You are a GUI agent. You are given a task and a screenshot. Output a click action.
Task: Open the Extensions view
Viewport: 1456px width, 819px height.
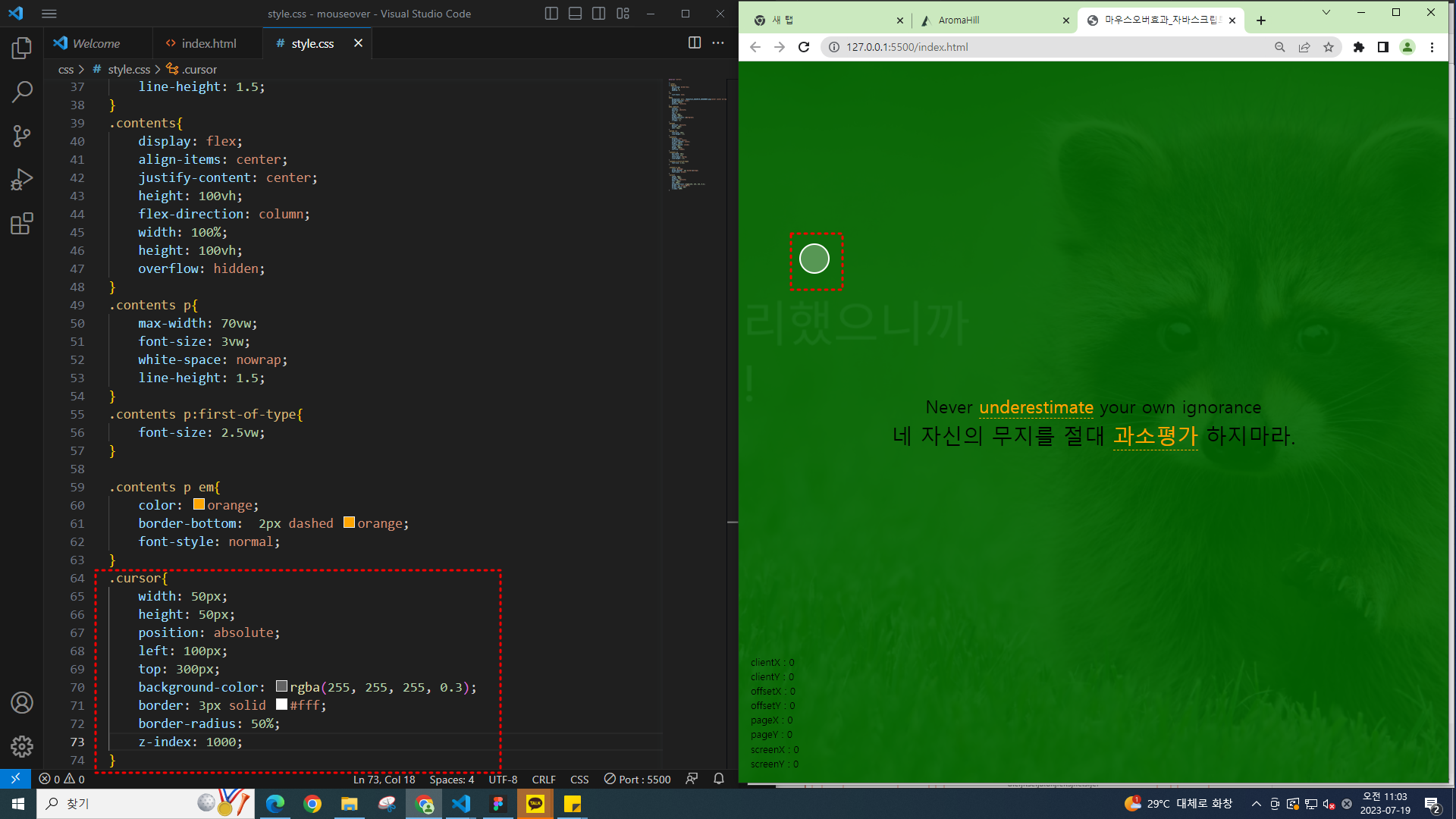[22, 224]
